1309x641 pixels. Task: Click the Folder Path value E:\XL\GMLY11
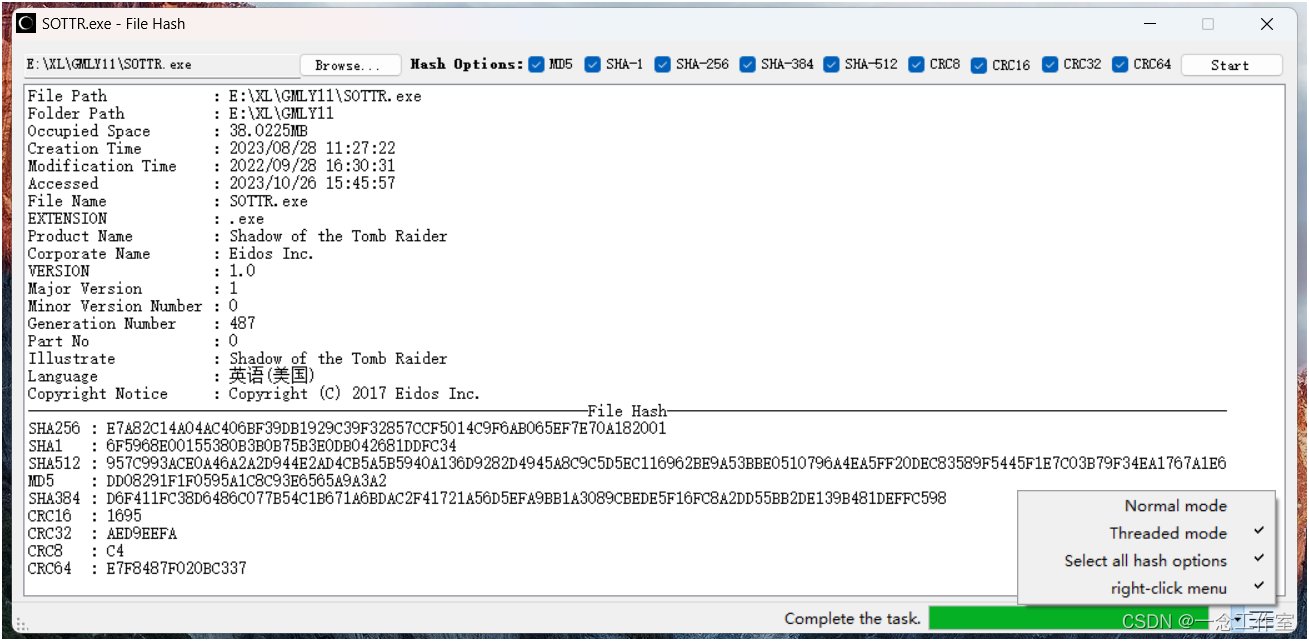click(x=282, y=114)
